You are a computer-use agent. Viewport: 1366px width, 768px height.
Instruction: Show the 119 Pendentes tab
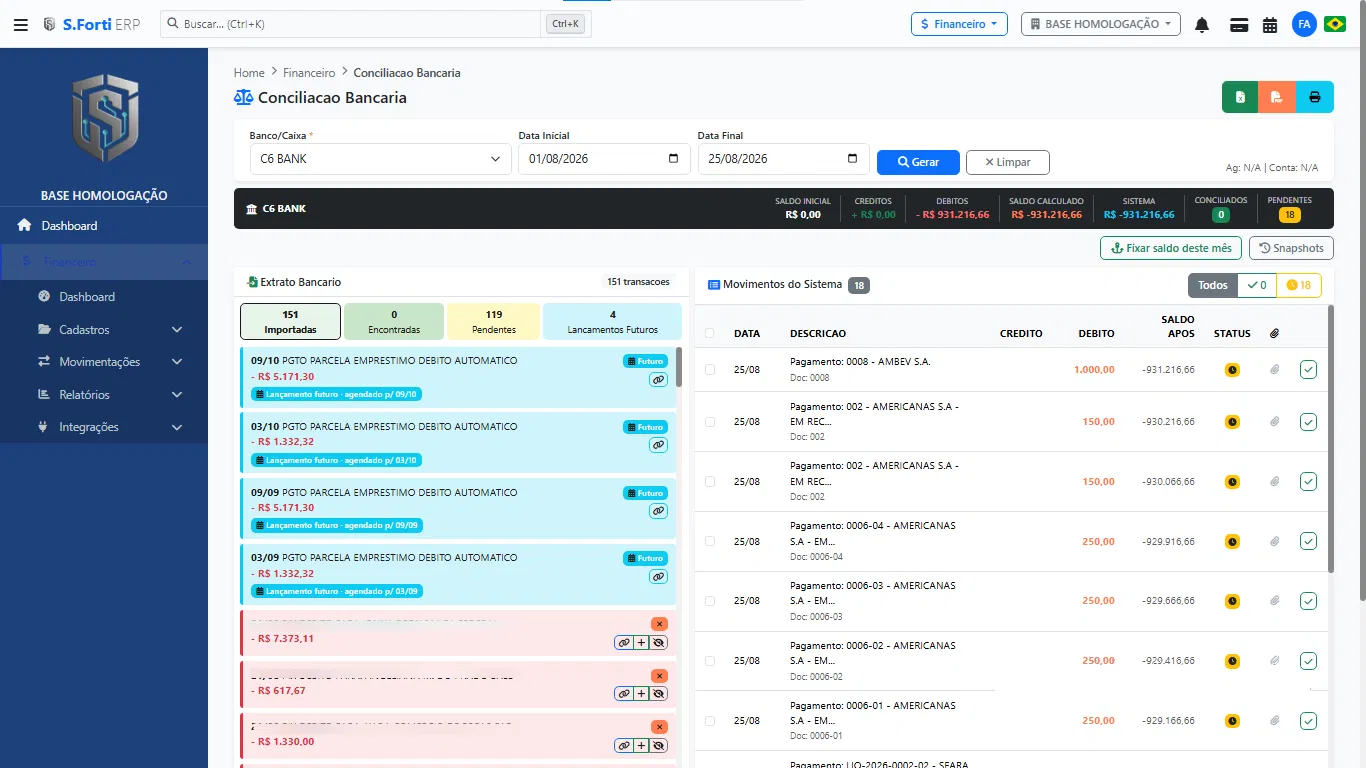[x=493, y=322]
